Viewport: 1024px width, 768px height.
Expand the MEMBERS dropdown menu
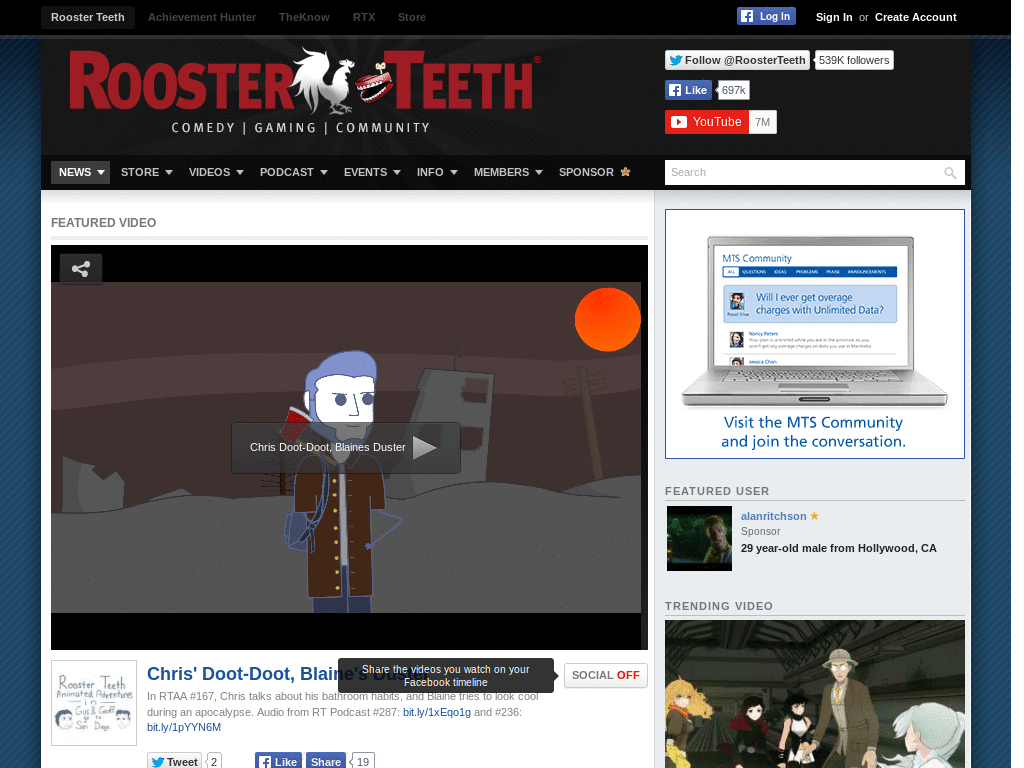coord(508,172)
